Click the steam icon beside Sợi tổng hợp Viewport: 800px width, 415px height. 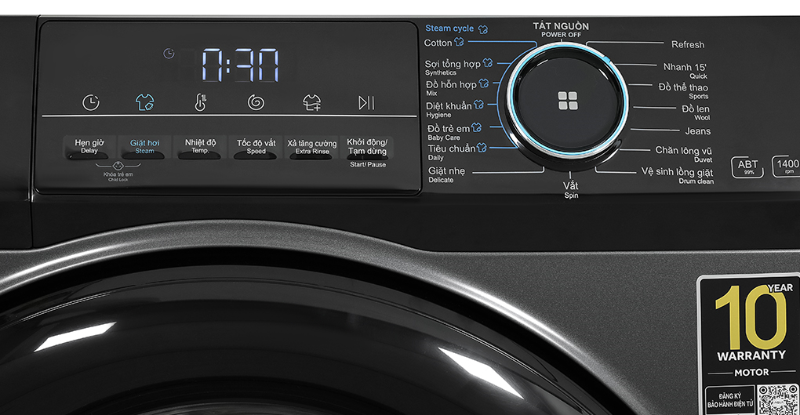click(x=488, y=63)
